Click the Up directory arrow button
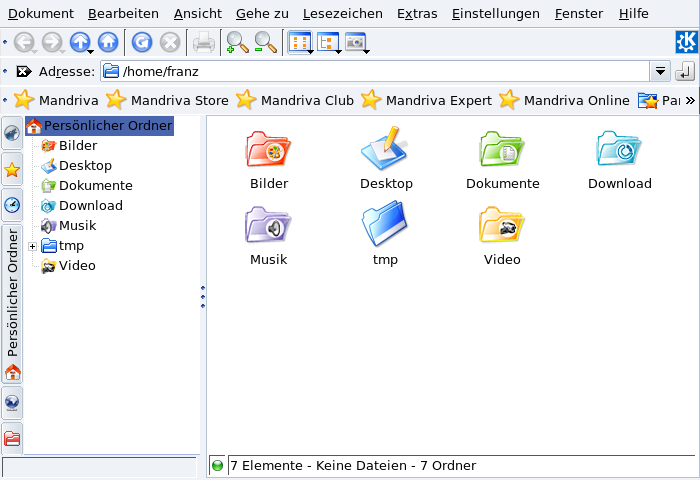The width and height of the screenshot is (700, 480). [x=79, y=42]
